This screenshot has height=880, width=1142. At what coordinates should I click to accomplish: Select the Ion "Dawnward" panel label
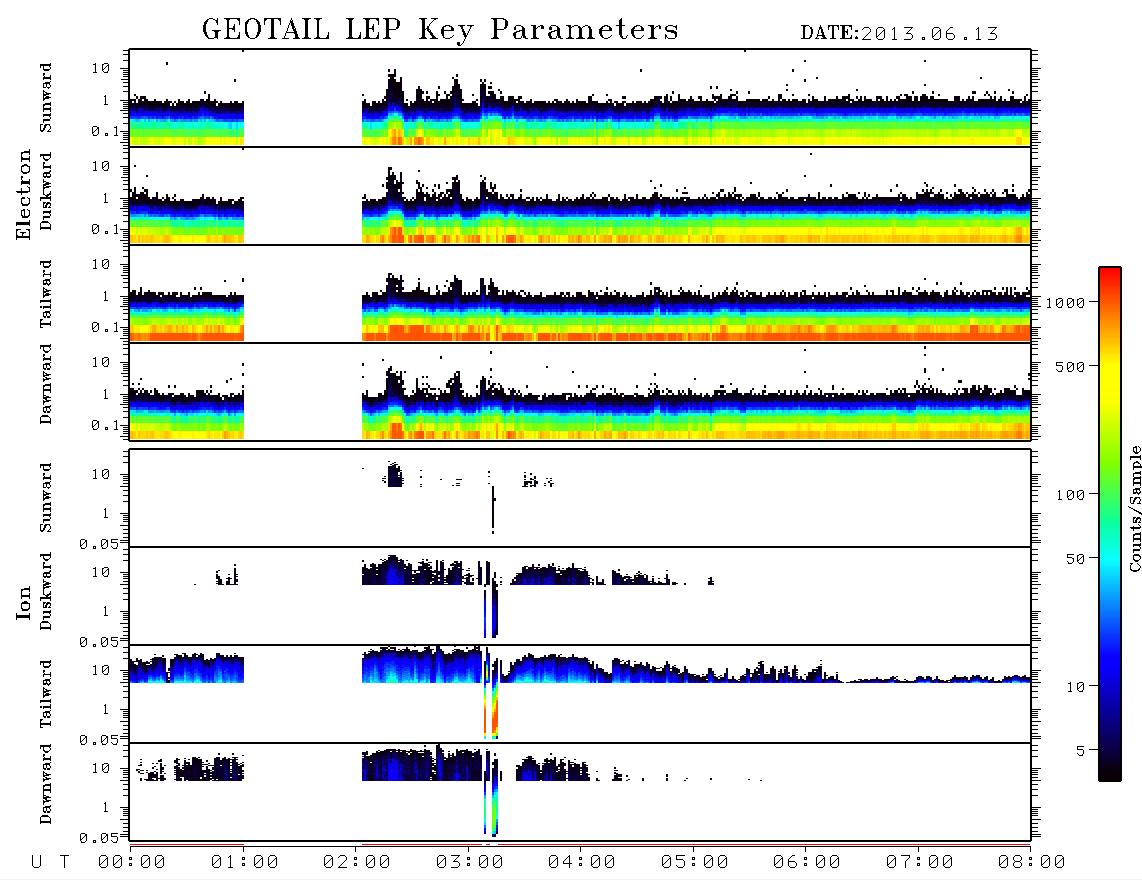tap(46, 784)
